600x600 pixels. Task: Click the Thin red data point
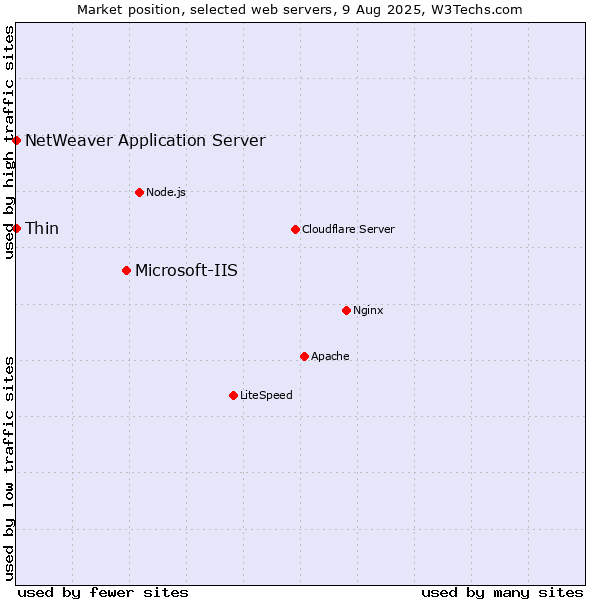16,228
